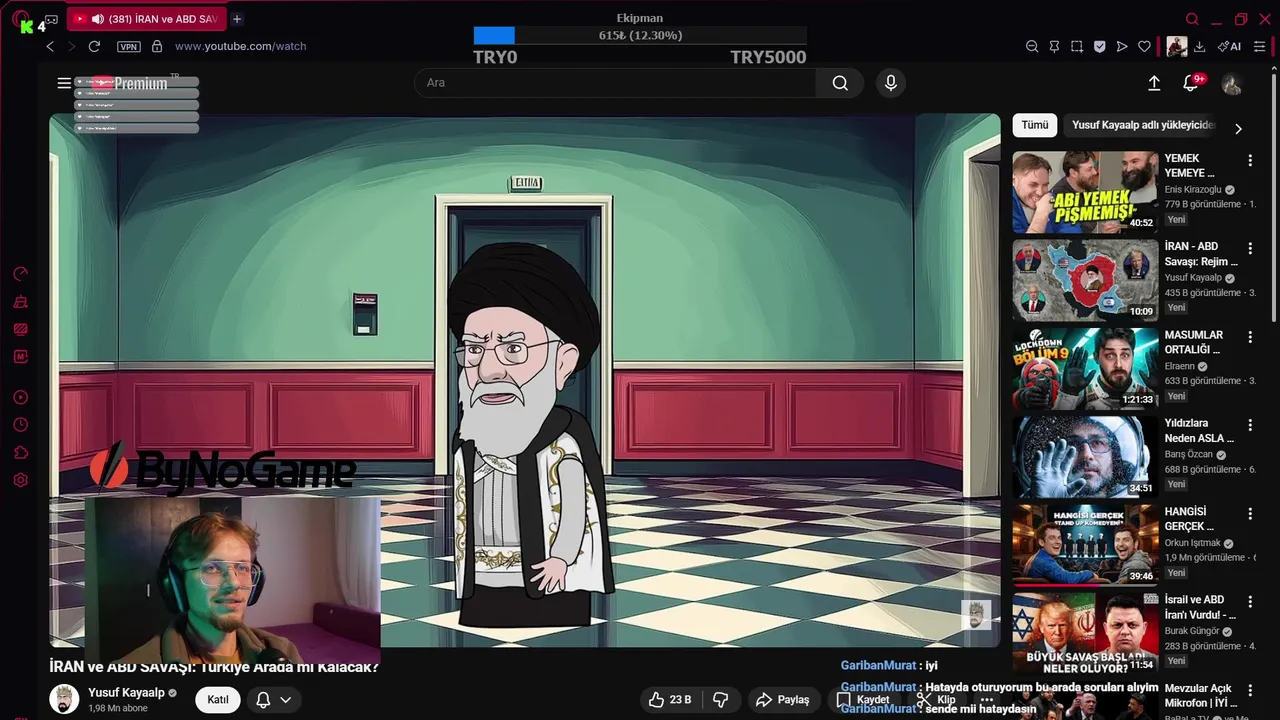Open options for MASUMLAR ORTALIĞI video
This screenshot has width=1280, height=720.
click(x=1250, y=337)
